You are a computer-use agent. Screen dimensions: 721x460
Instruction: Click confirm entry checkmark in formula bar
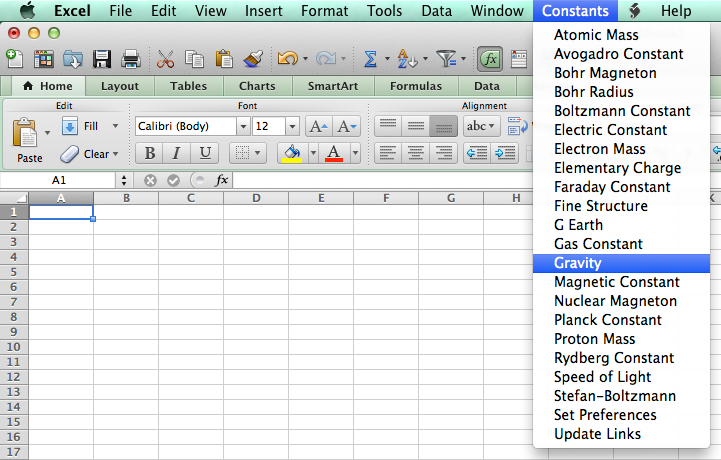pos(173,180)
